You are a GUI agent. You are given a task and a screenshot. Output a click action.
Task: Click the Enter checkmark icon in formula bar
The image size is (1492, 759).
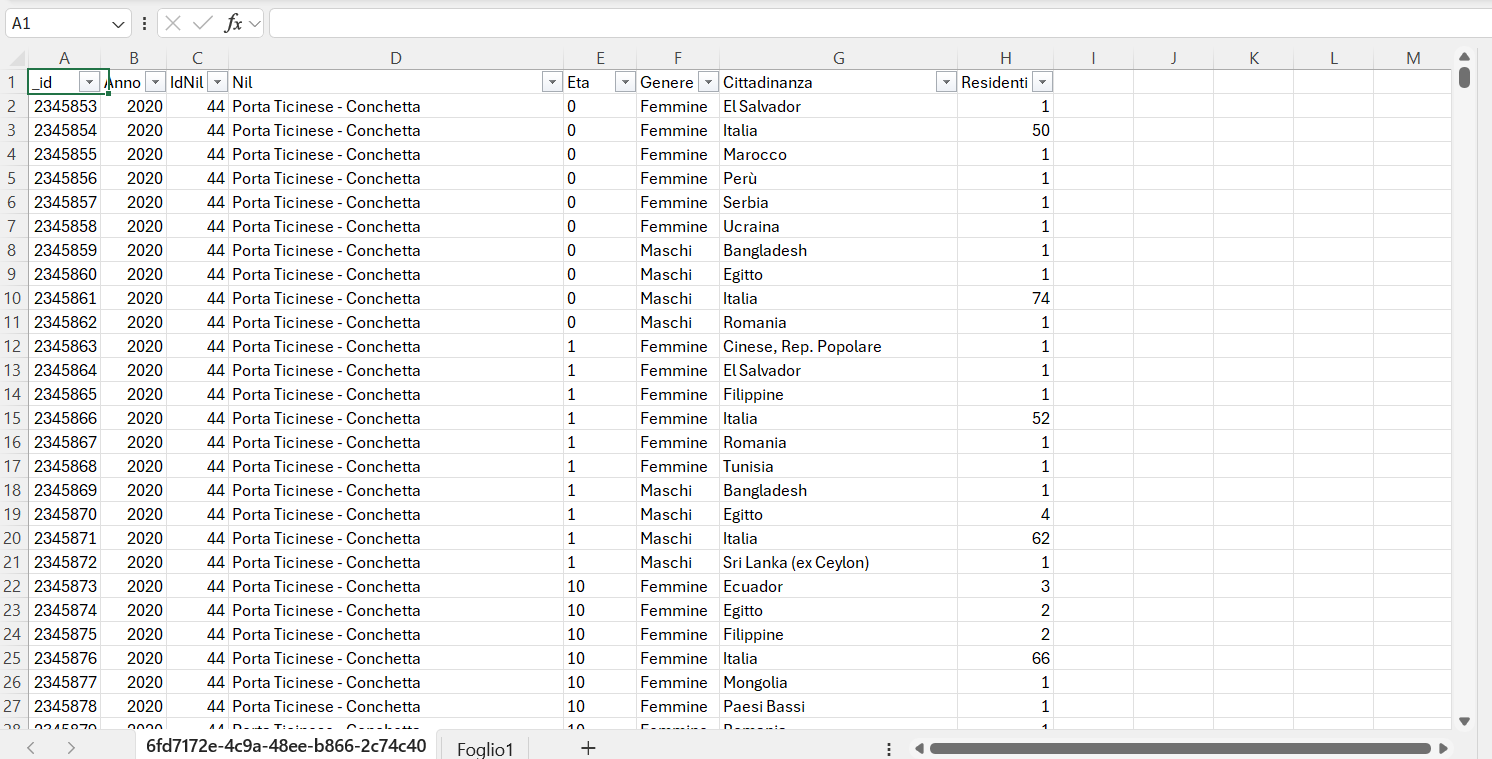[x=203, y=23]
